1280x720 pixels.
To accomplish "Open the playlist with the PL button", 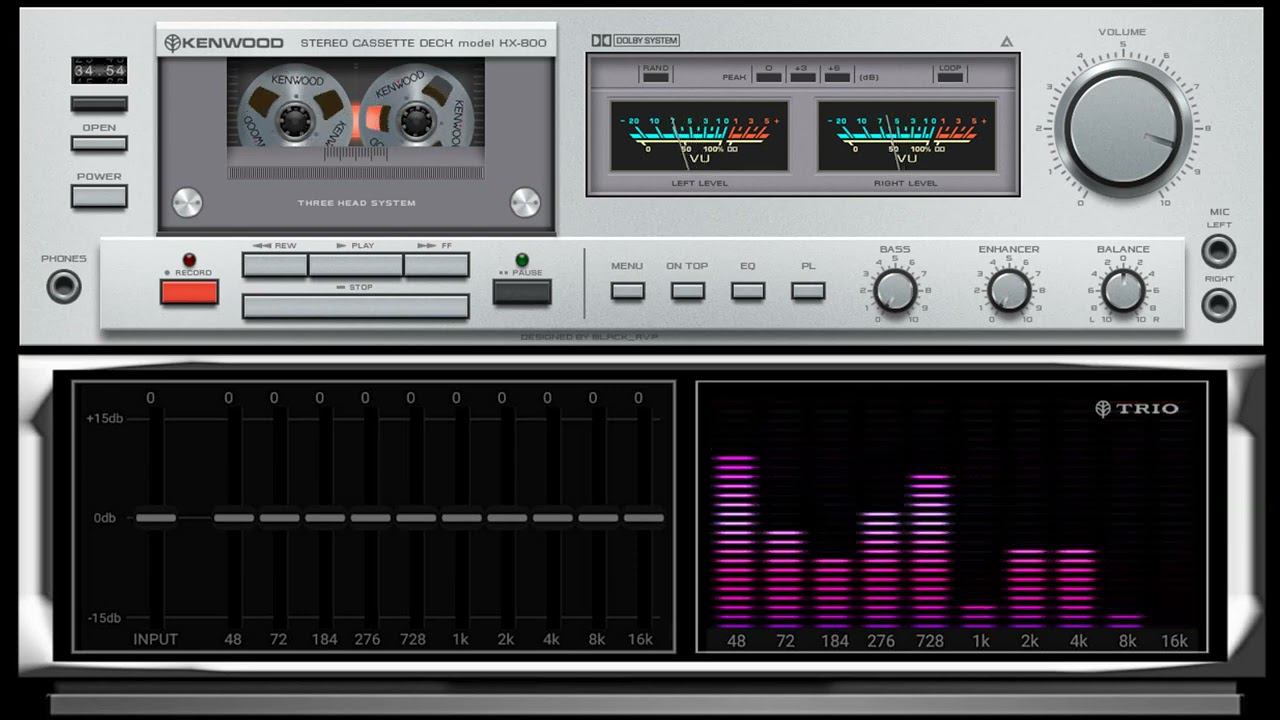I will pyautogui.click(x=808, y=291).
